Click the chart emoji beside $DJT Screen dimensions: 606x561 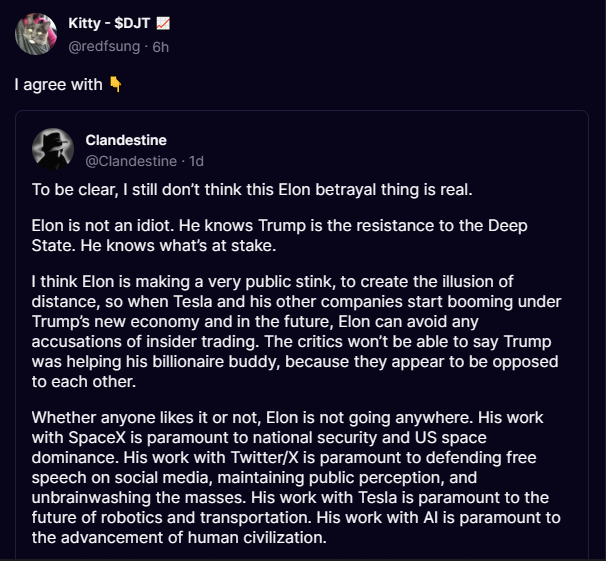(163, 23)
